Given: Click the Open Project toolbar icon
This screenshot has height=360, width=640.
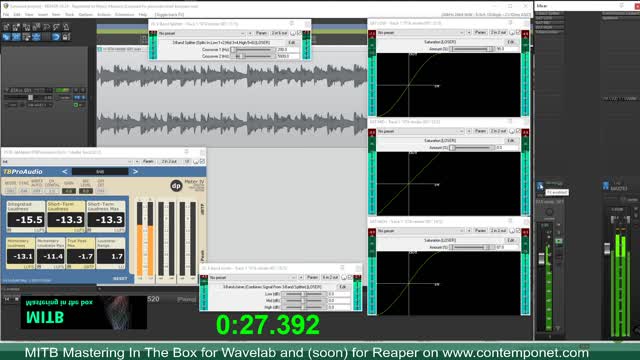Looking at the screenshot, I should pyautogui.click(x=16, y=27).
